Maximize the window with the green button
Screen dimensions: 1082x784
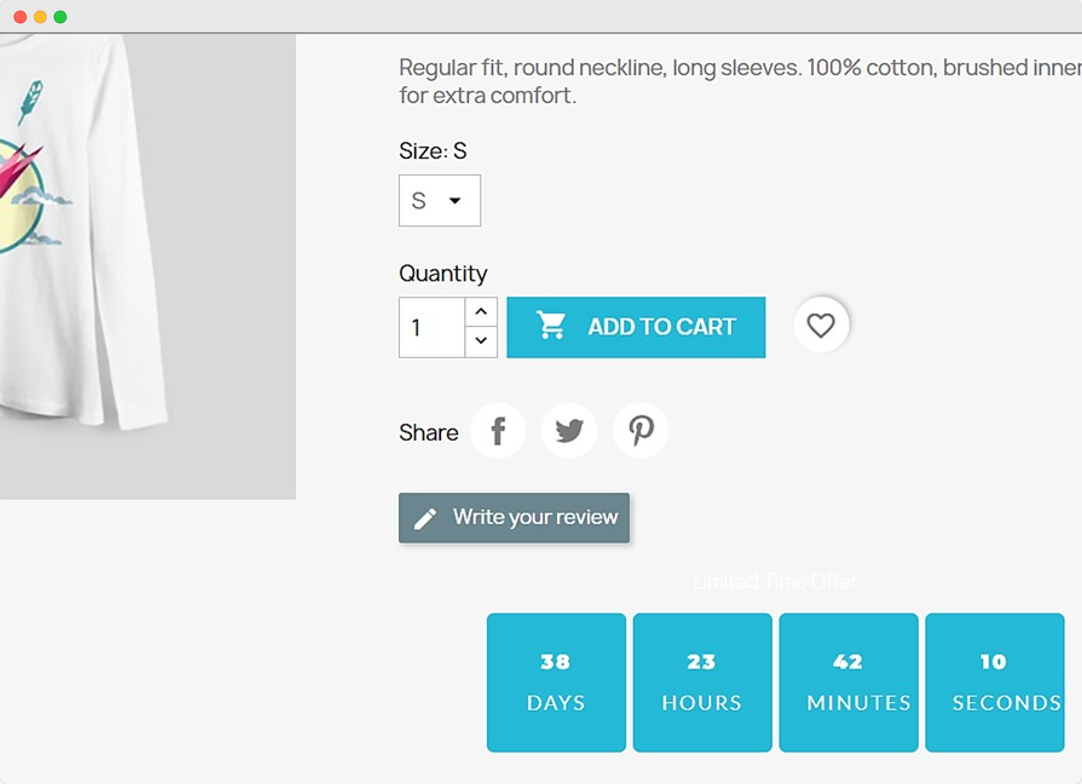point(60,17)
